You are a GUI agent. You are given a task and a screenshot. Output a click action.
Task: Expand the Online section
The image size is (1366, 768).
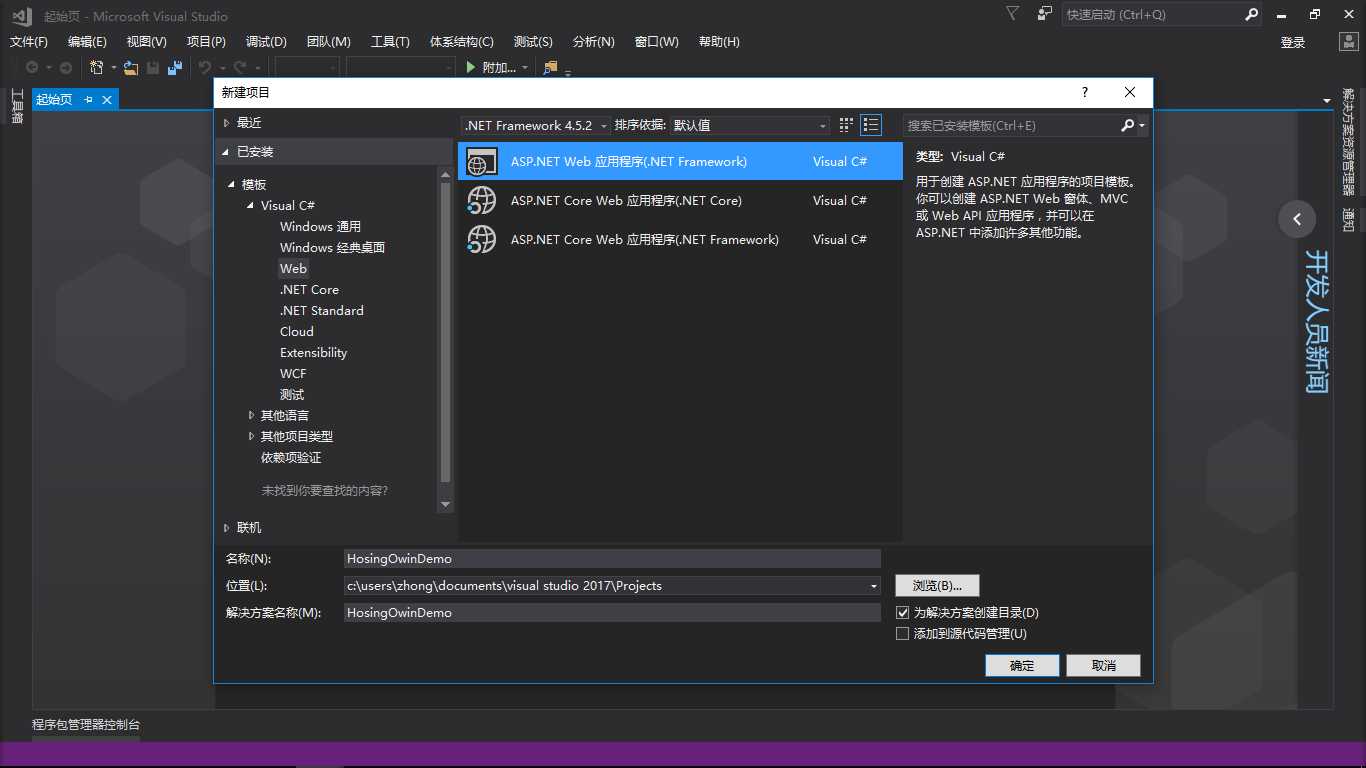click(x=227, y=528)
